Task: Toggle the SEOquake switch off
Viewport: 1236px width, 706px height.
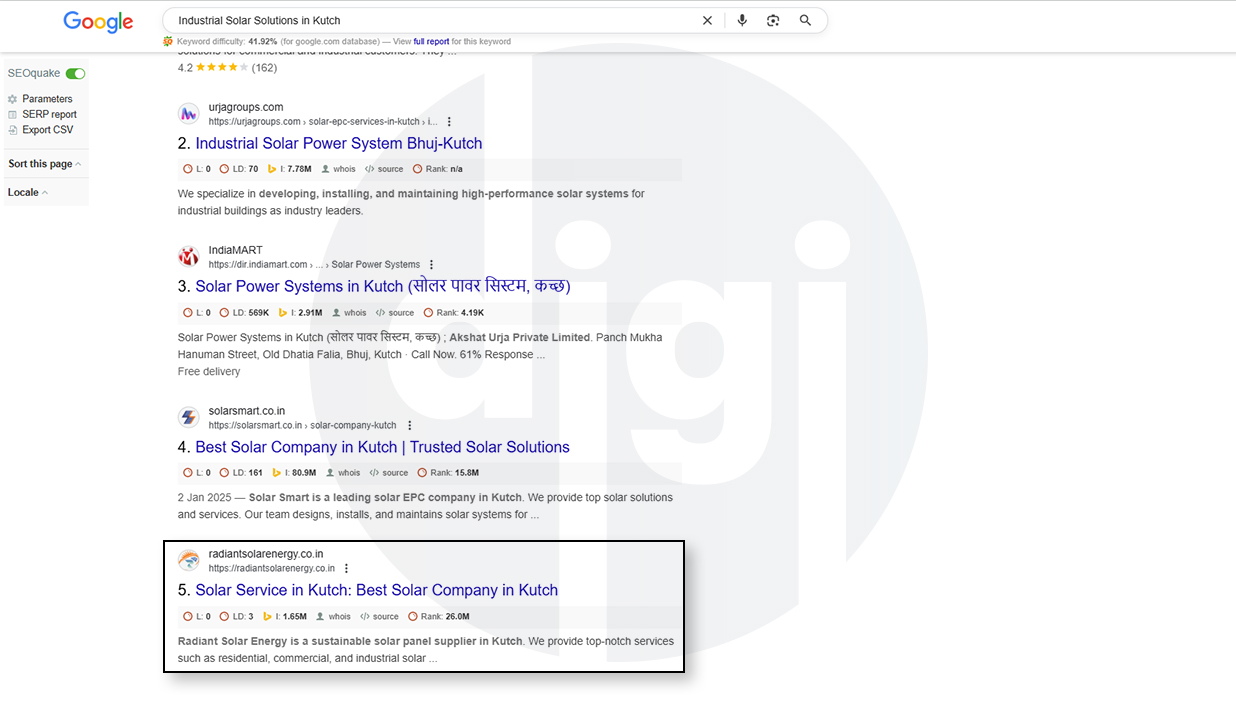Action: click(75, 74)
